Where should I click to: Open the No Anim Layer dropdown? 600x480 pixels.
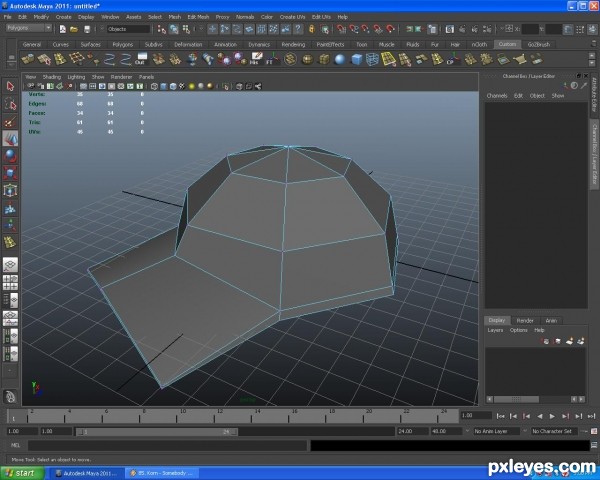click(496, 431)
